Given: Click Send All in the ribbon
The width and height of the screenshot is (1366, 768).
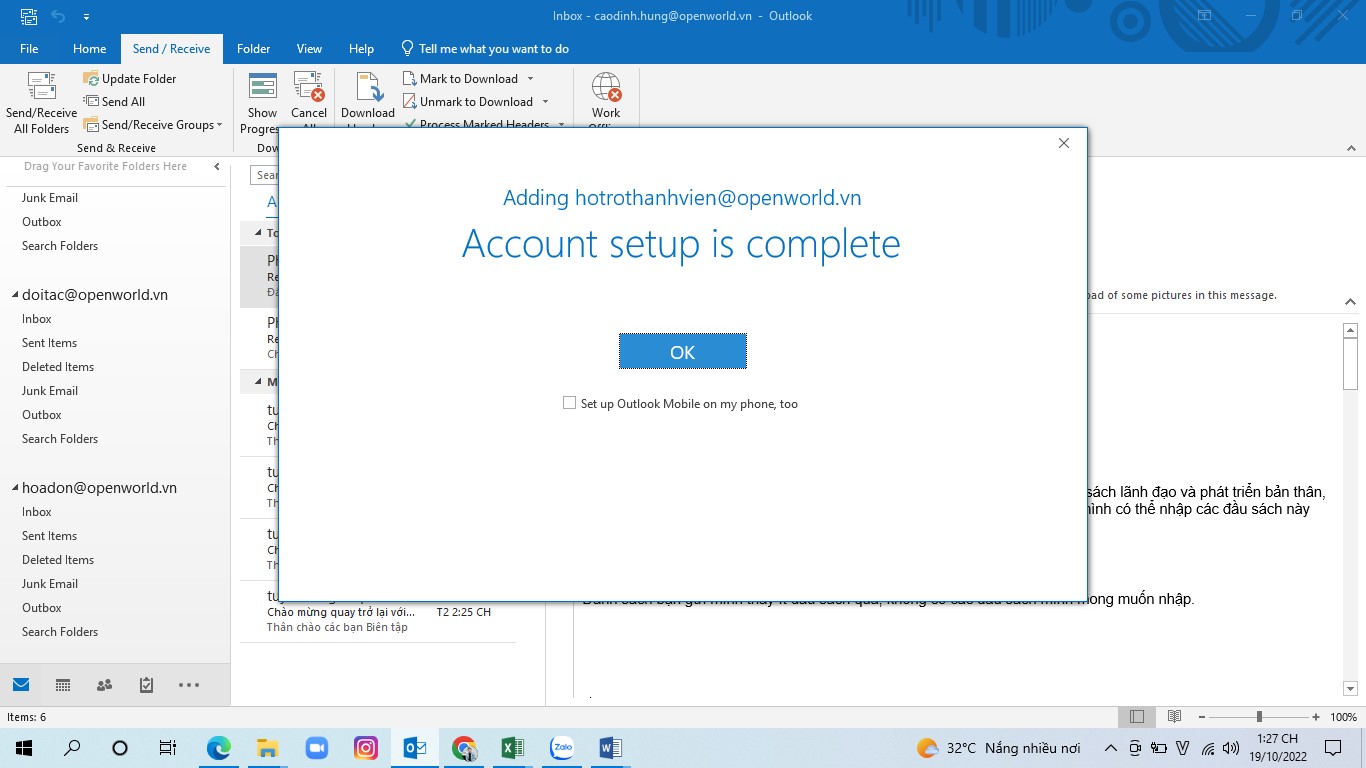Looking at the screenshot, I should pyautogui.click(x=115, y=102).
